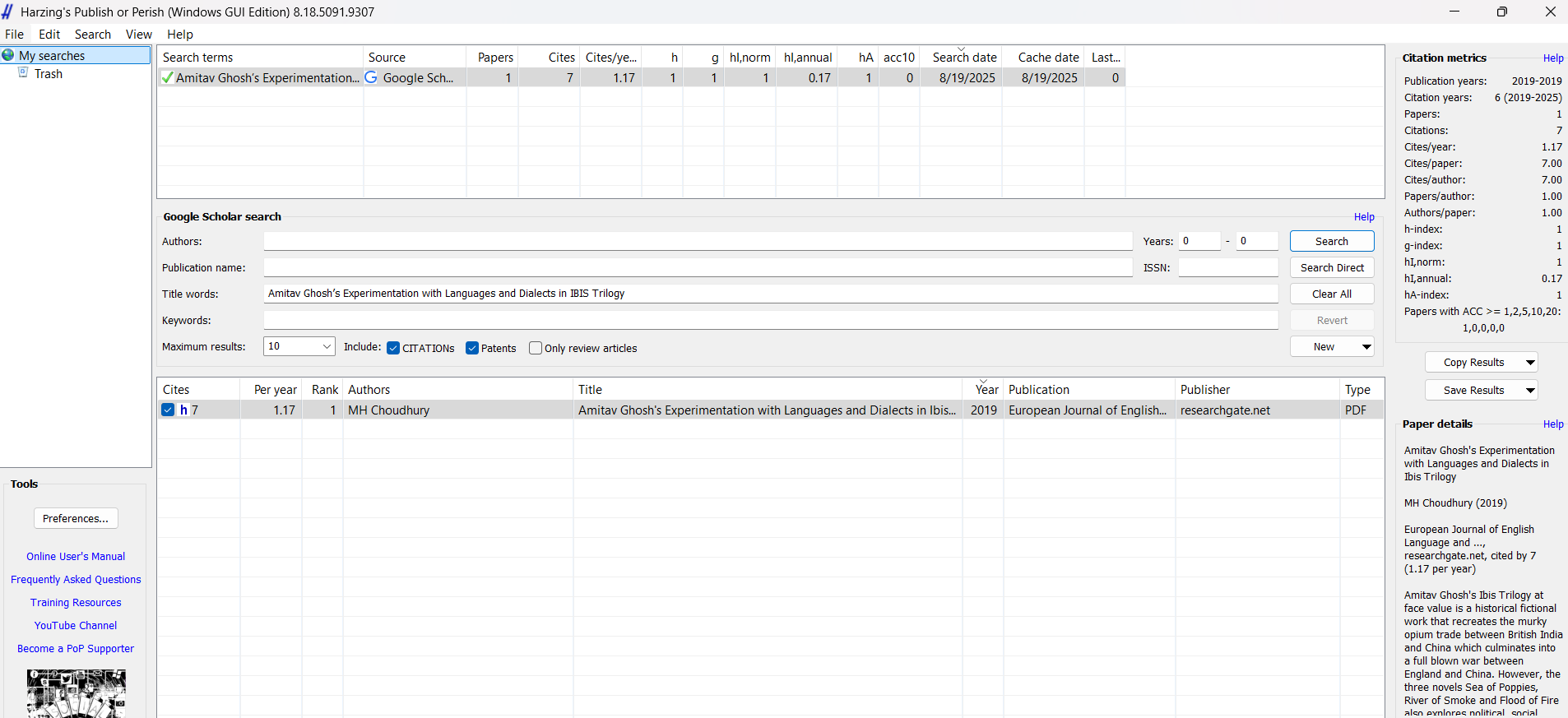Screen dimensions: 1568x718
Task: Open the View menu
Action: [x=138, y=34]
